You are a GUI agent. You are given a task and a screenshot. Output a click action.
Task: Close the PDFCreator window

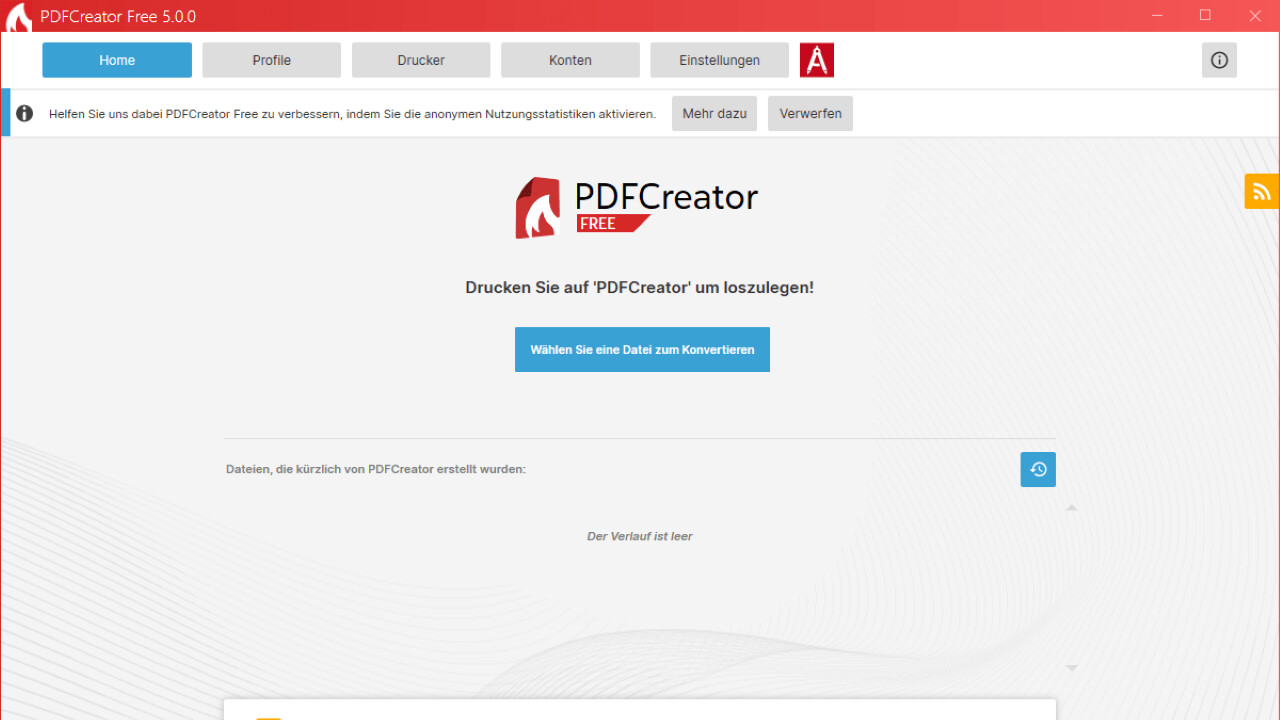[1255, 16]
